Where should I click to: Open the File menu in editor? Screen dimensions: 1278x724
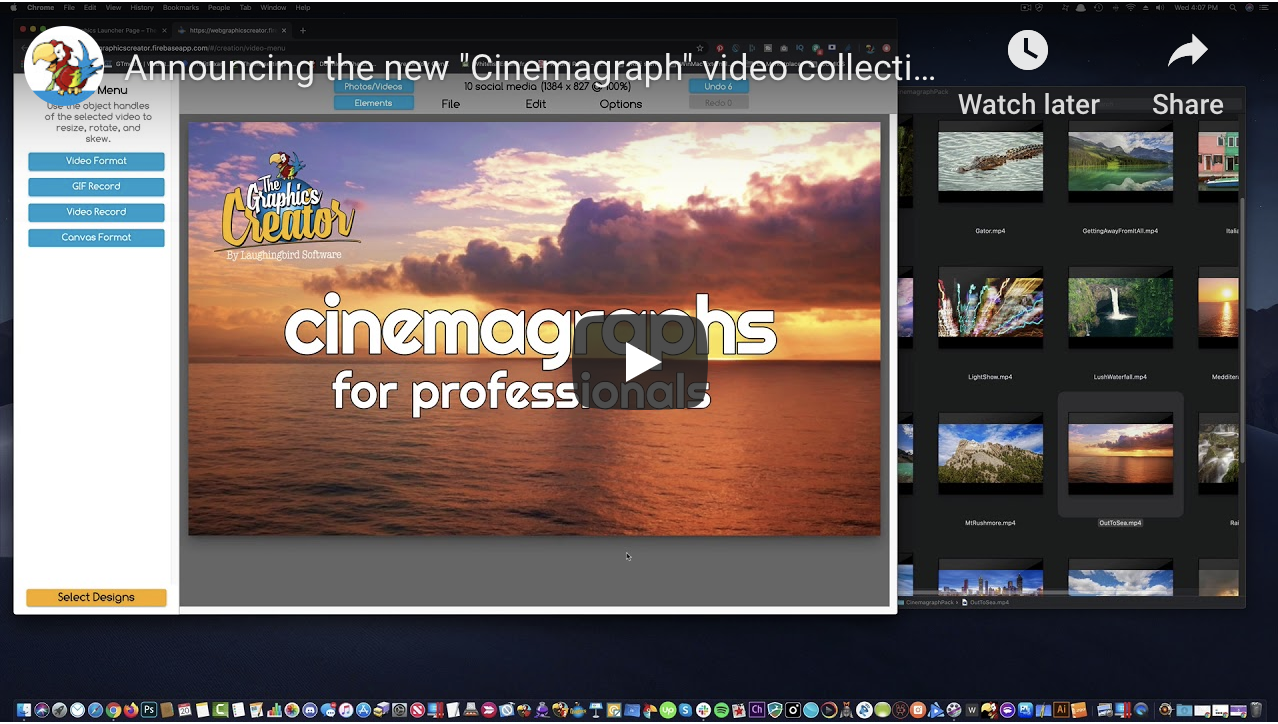(451, 104)
